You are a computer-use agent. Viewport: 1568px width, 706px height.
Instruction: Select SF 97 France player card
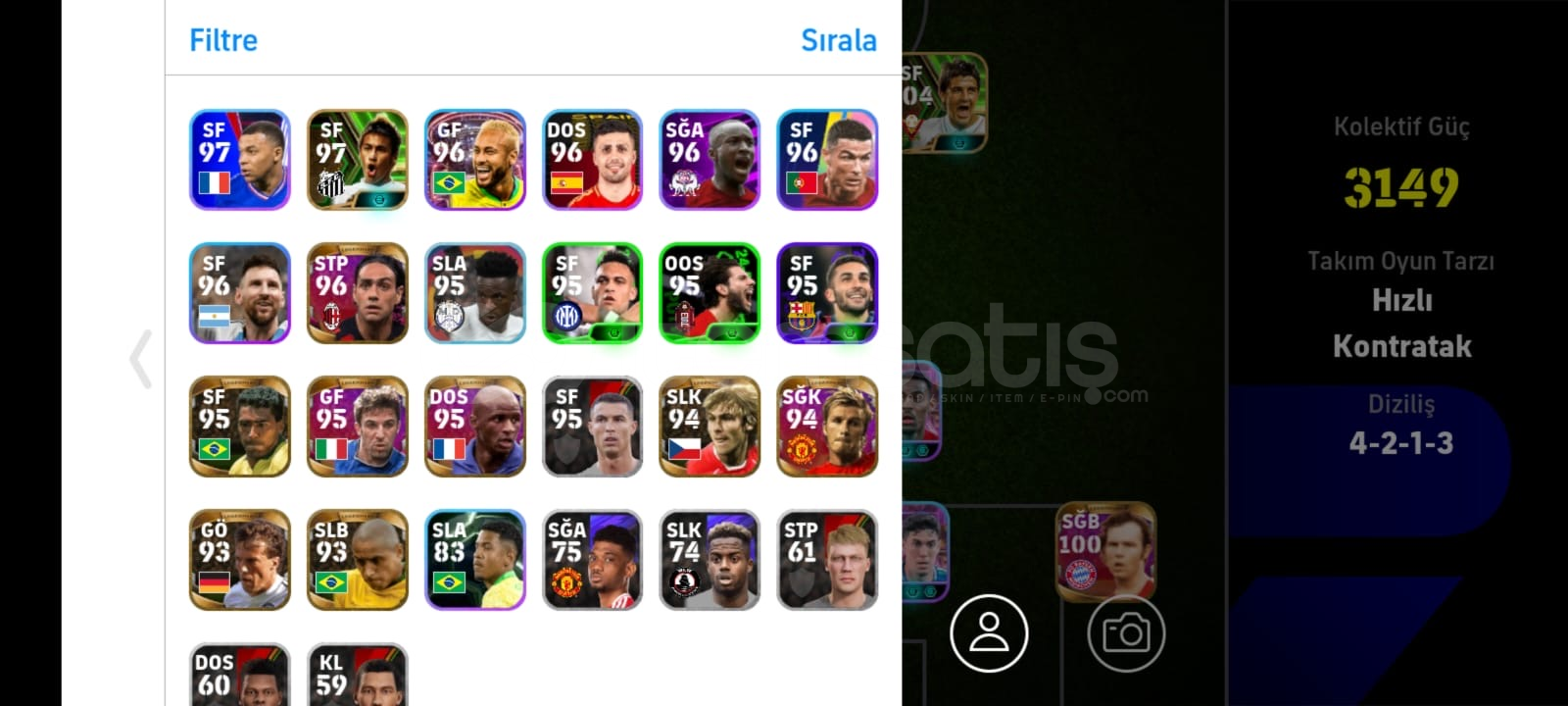[x=240, y=160]
